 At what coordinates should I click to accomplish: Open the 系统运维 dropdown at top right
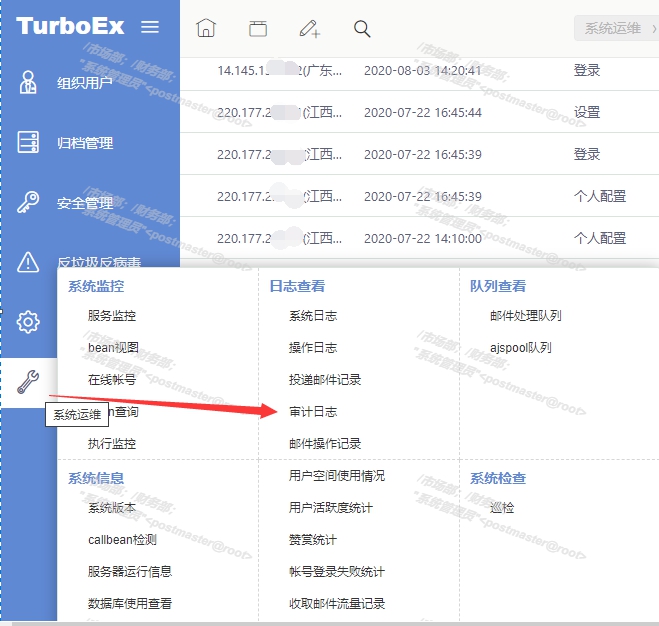(616, 29)
